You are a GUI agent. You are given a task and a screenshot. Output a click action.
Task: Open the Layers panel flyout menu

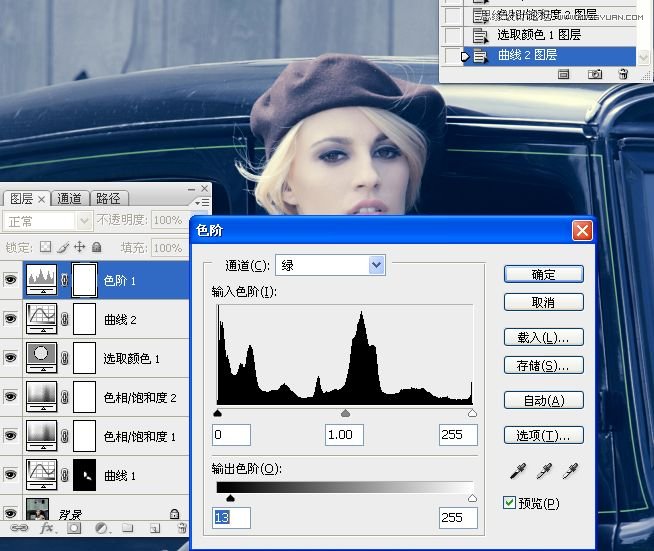[x=203, y=201]
